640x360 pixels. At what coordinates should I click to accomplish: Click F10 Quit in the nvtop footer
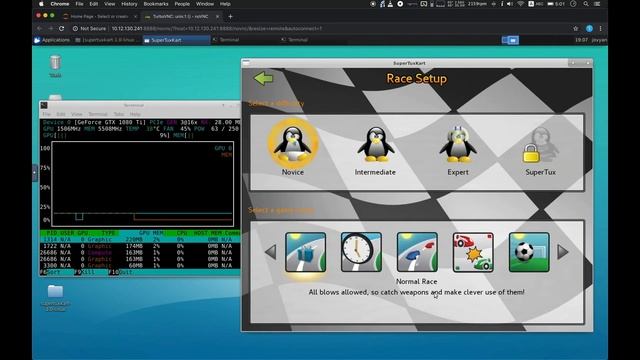pyautogui.click(x=120, y=272)
